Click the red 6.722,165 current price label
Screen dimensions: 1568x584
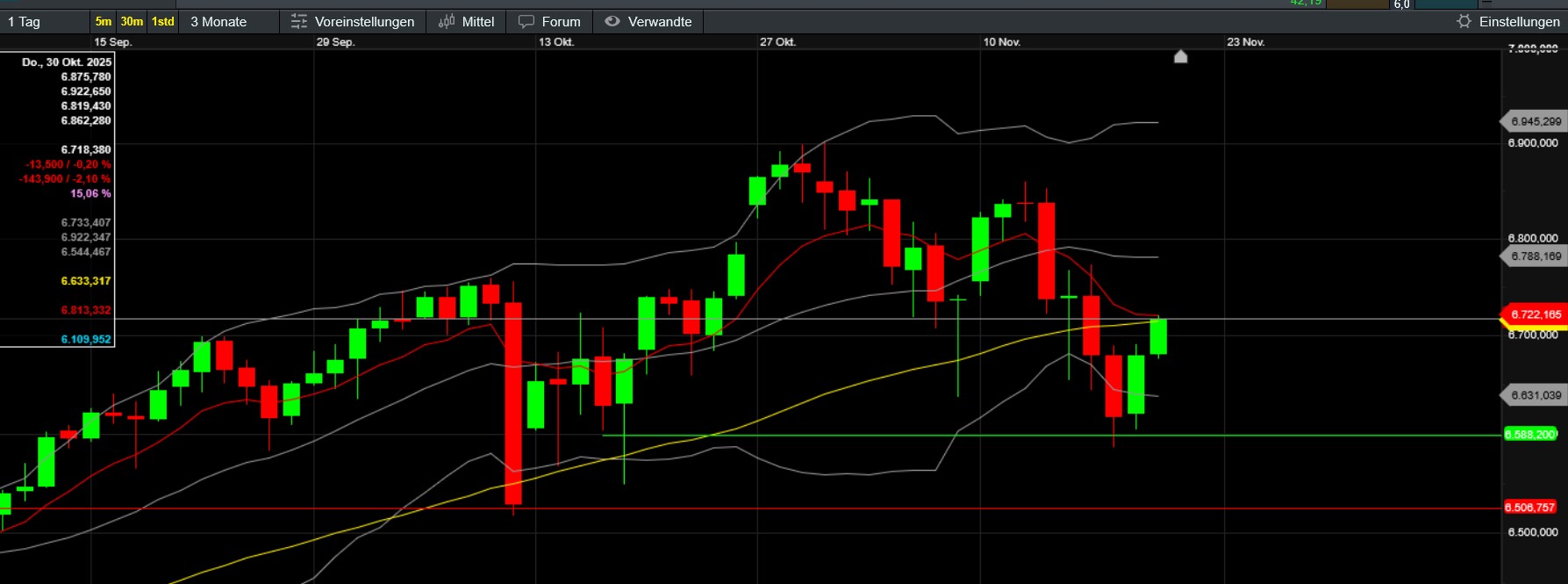(1535, 314)
